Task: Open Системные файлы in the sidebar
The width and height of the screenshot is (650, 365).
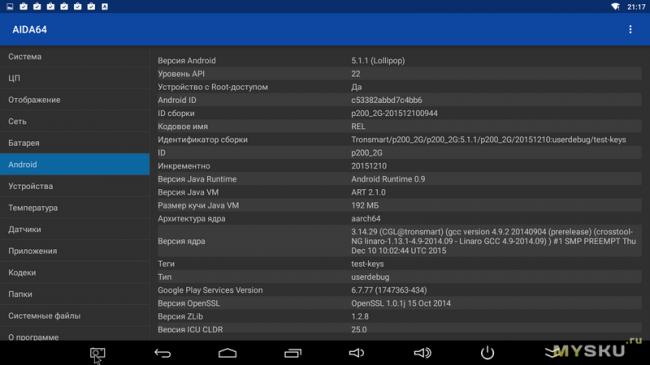Action: [x=75, y=316]
